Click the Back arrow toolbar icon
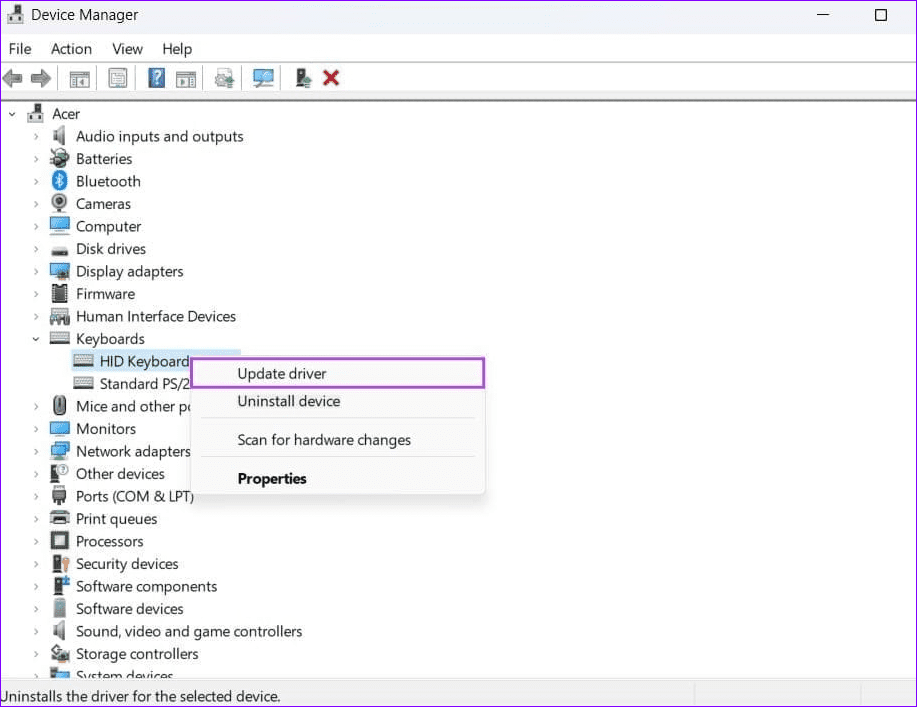The height and width of the screenshot is (707, 917). click(x=12, y=78)
